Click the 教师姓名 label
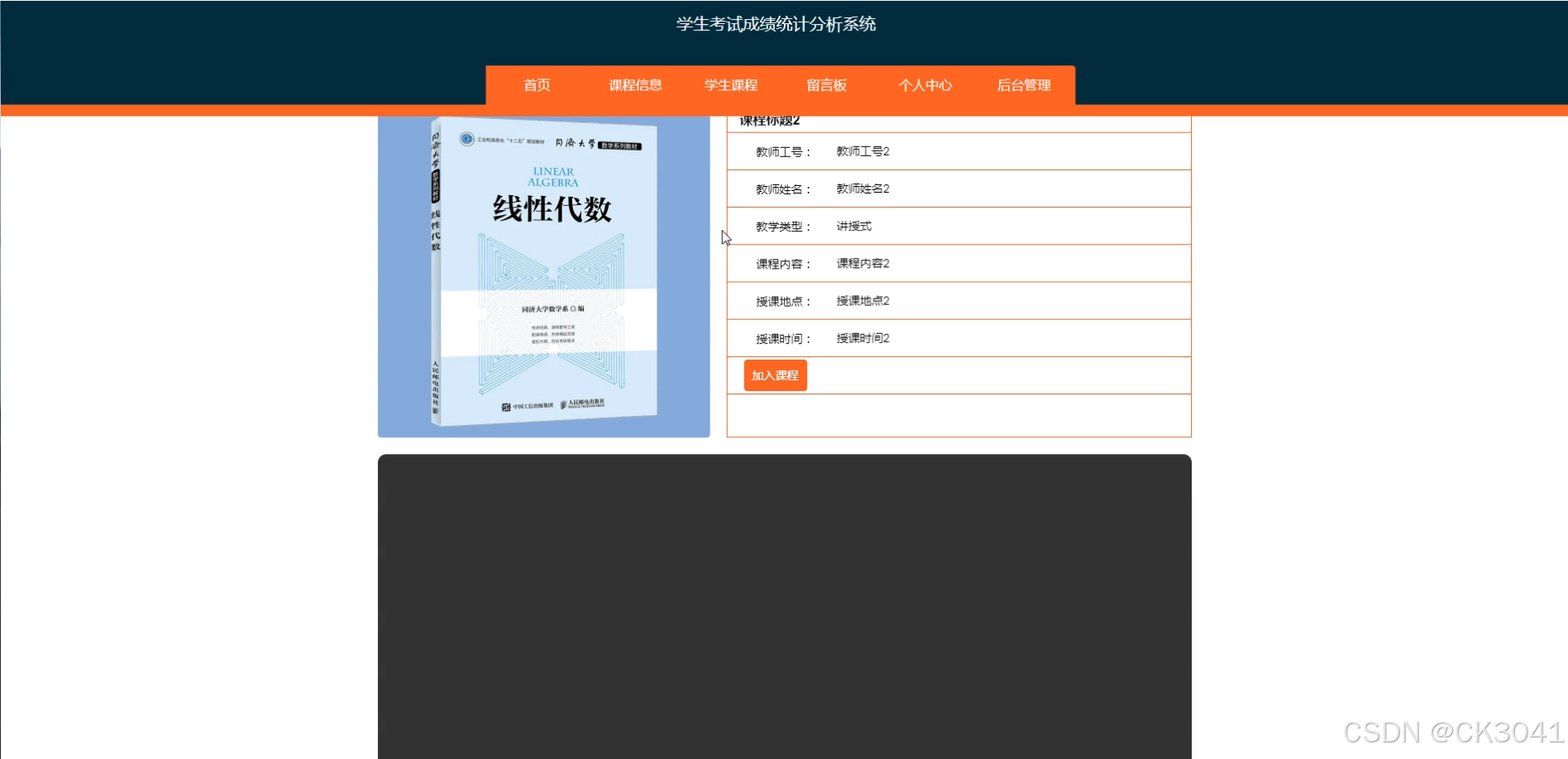The width and height of the screenshot is (1568, 759). tap(783, 189)
